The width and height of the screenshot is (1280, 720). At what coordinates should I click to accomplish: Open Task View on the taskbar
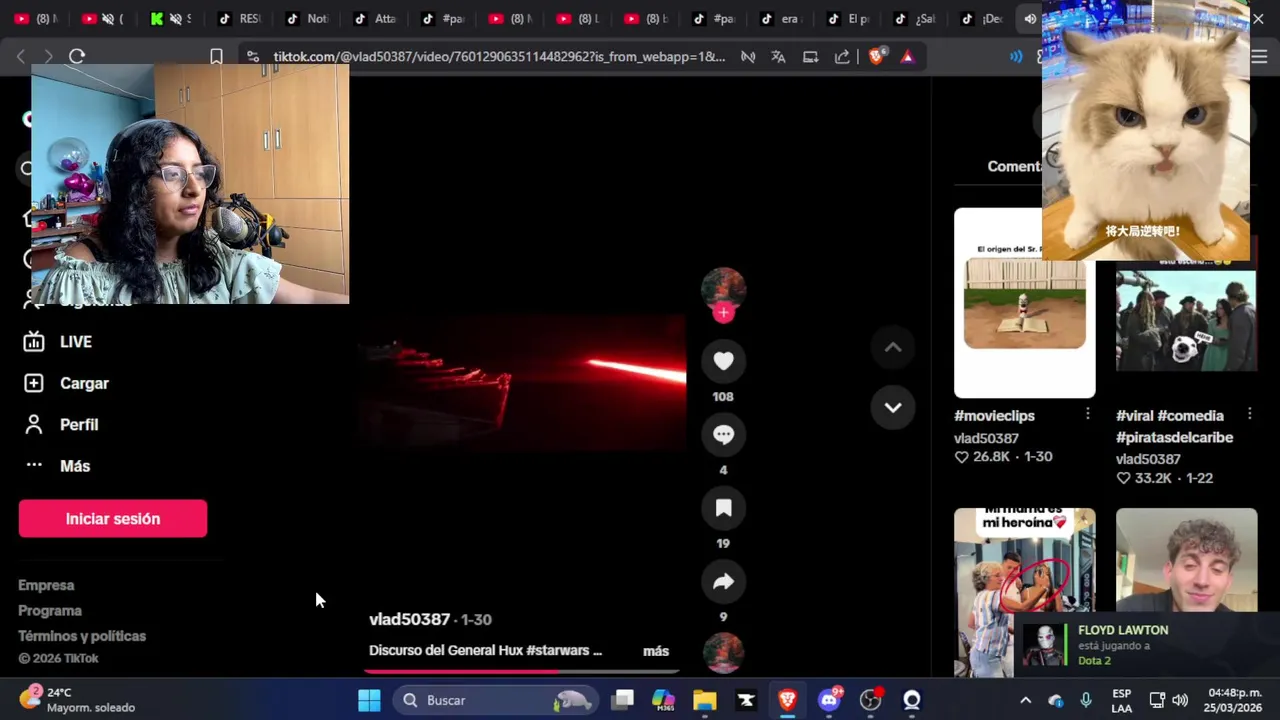[x=623, y=700]
